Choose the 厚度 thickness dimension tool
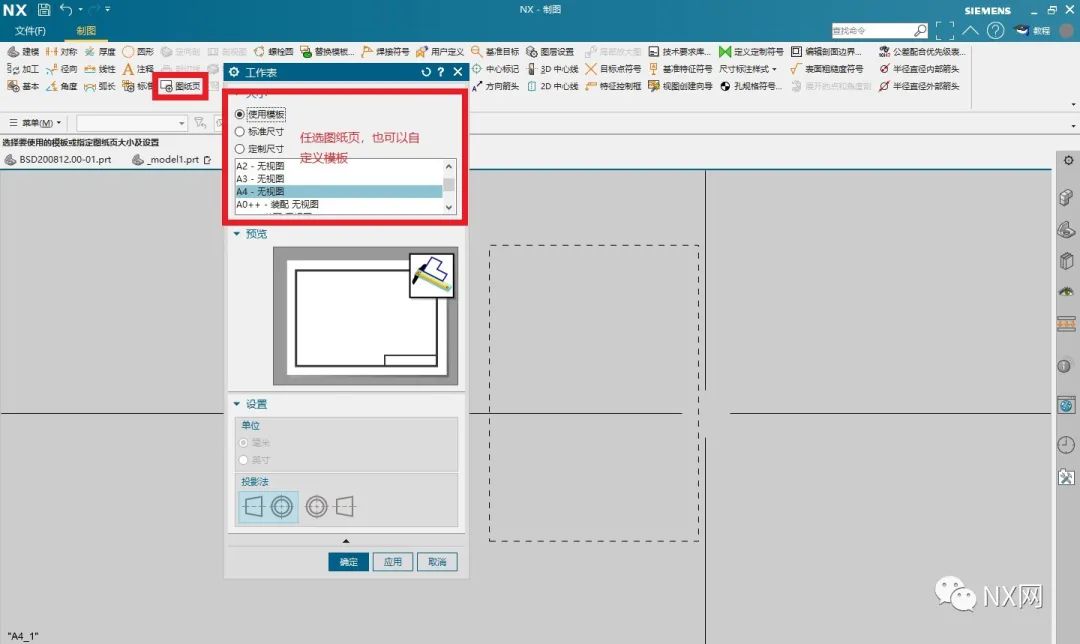 (x=100, y=52)
